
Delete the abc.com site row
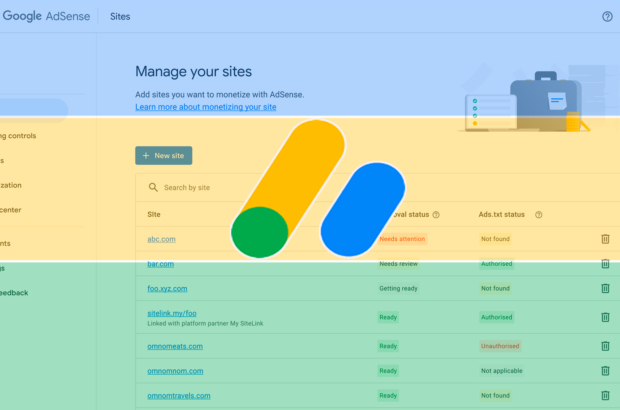tap(605, 239)
